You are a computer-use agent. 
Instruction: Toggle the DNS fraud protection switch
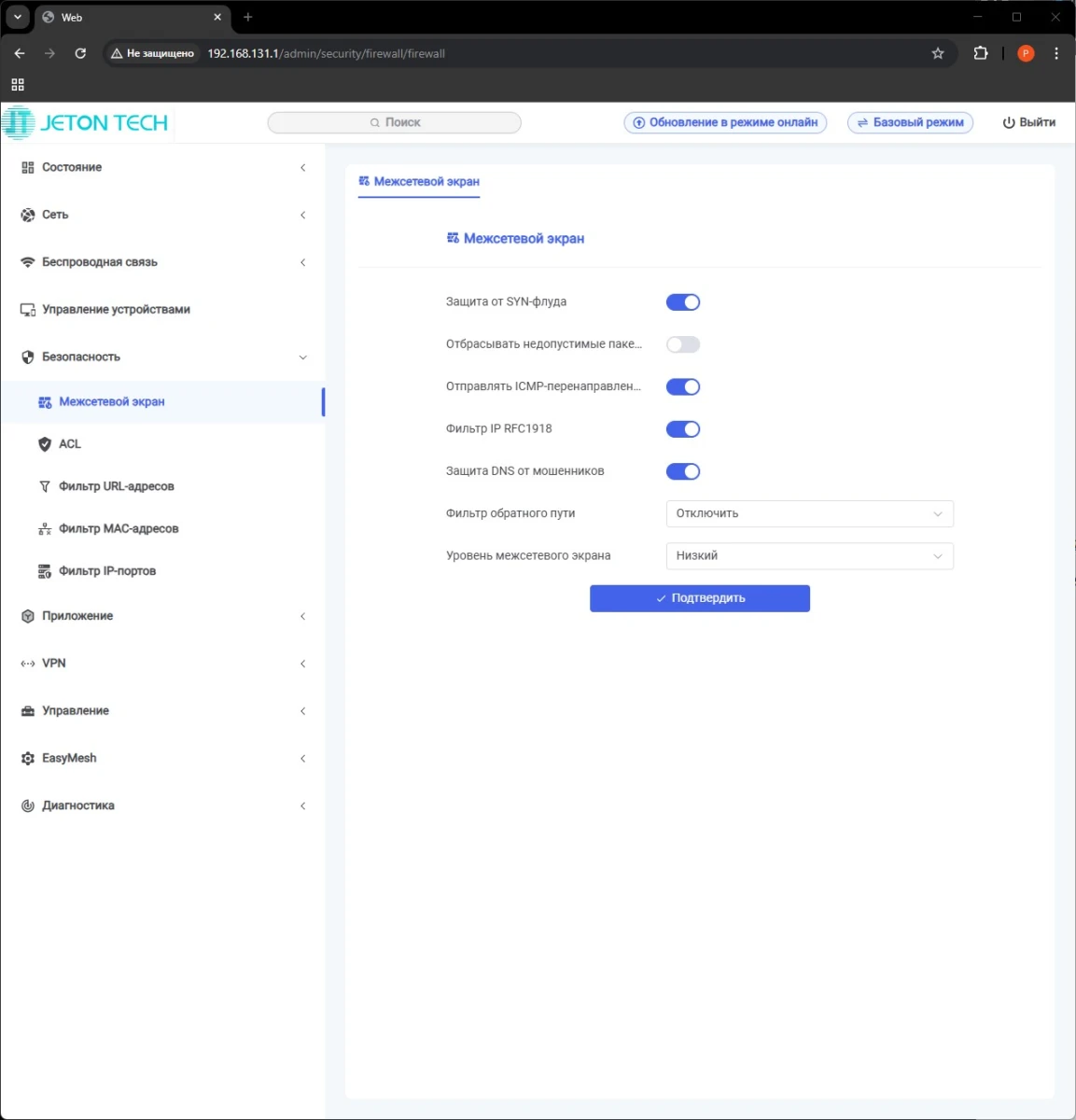tap(682, 471)
